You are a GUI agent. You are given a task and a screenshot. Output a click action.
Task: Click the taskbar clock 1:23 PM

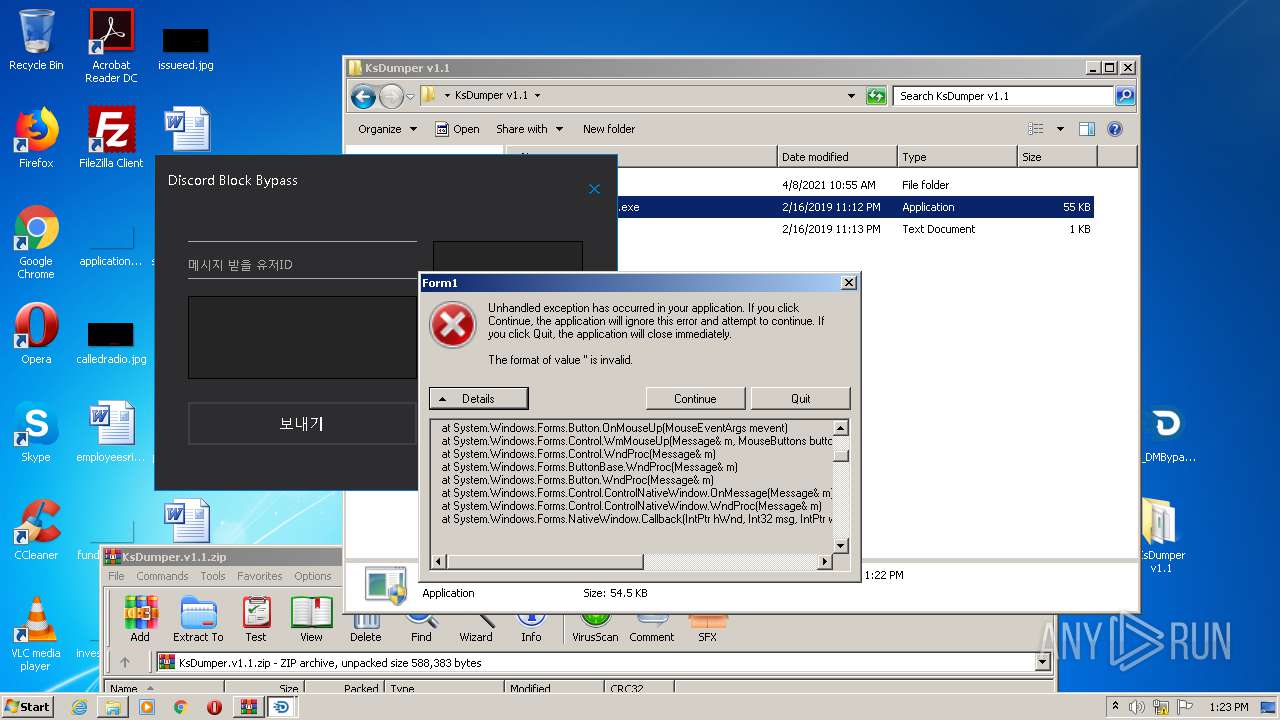coord(1228,707)
